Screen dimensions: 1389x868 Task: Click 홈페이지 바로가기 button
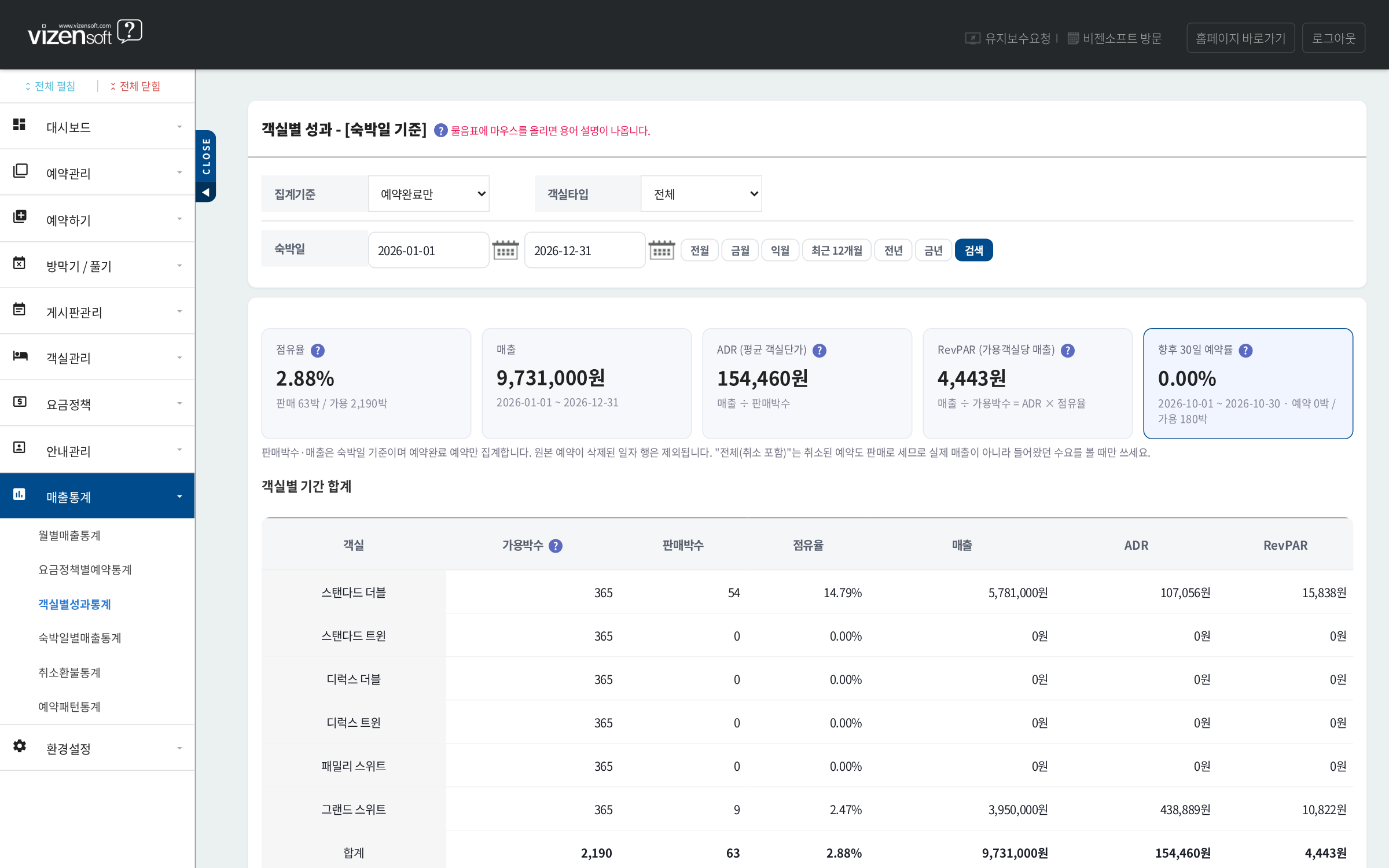tap(1240, 38)
